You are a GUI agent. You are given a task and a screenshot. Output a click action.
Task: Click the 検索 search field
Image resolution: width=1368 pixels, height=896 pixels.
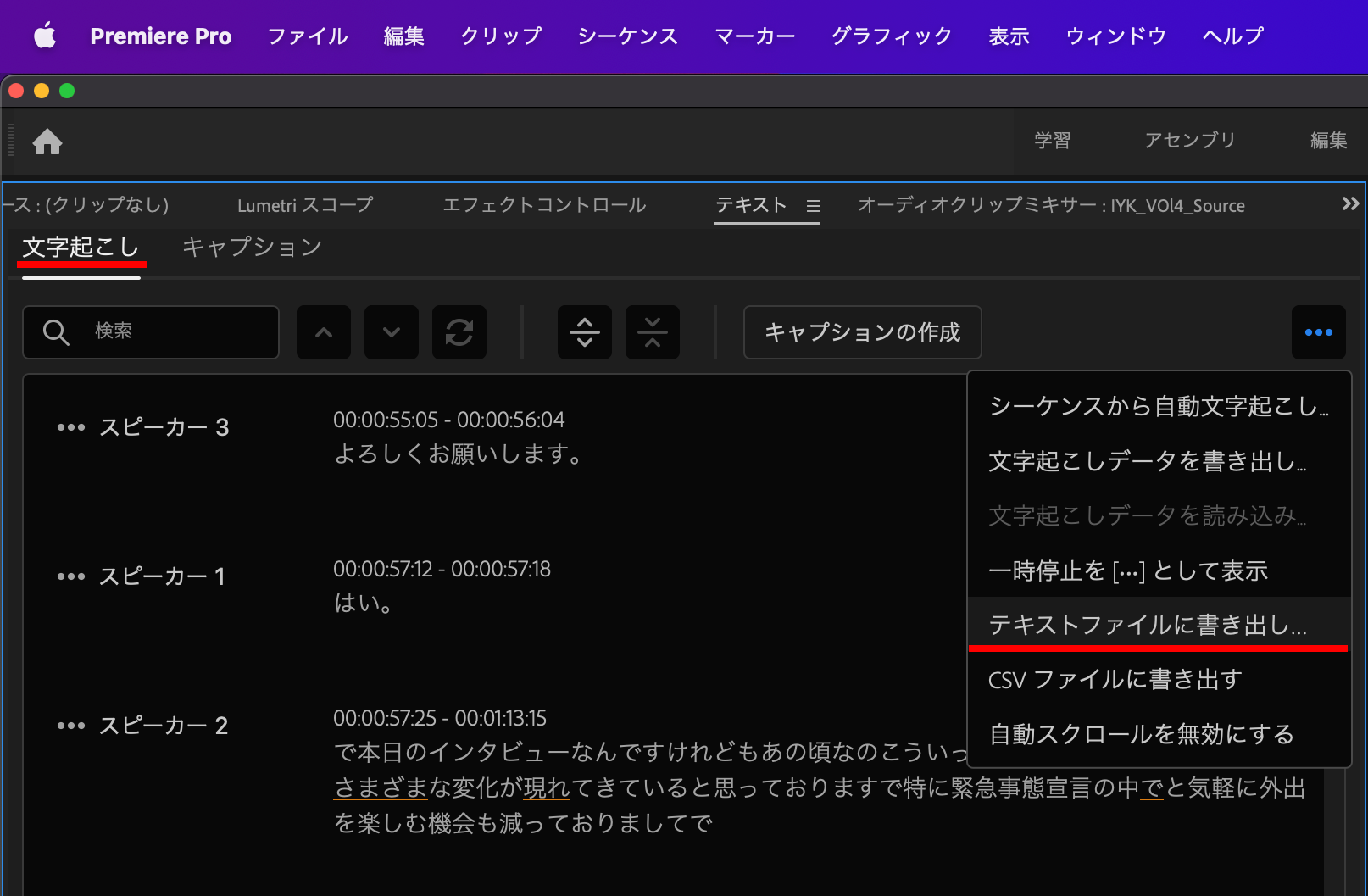coord(151,332)
